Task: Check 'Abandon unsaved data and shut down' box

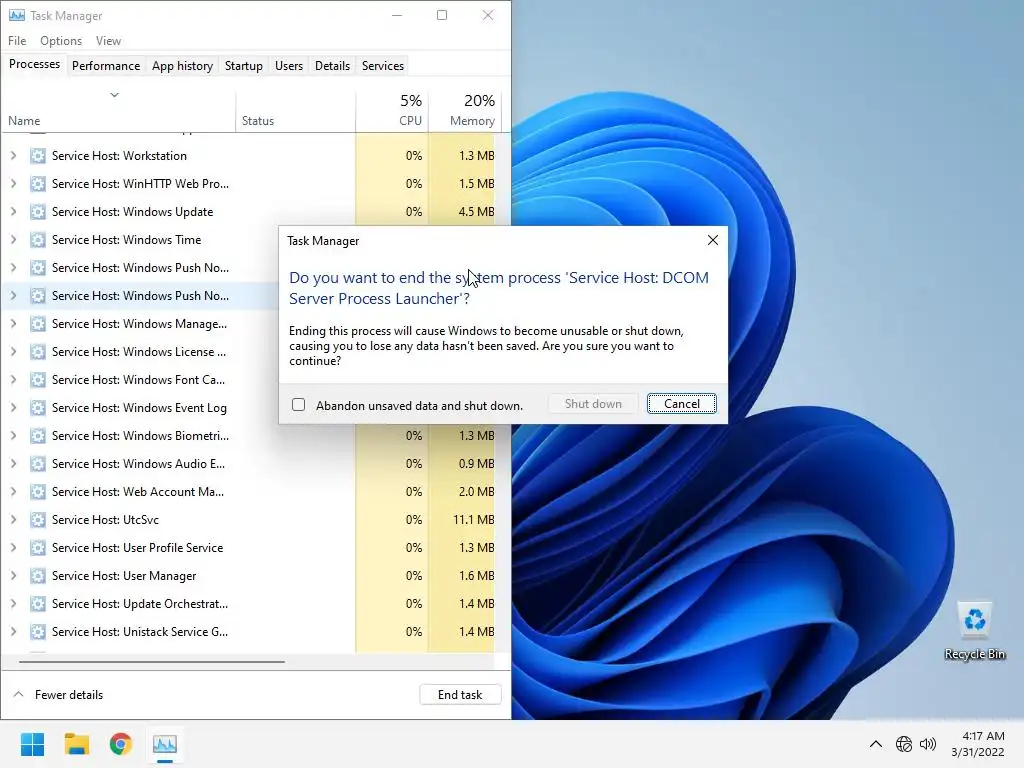Action: tap(298, 405)
